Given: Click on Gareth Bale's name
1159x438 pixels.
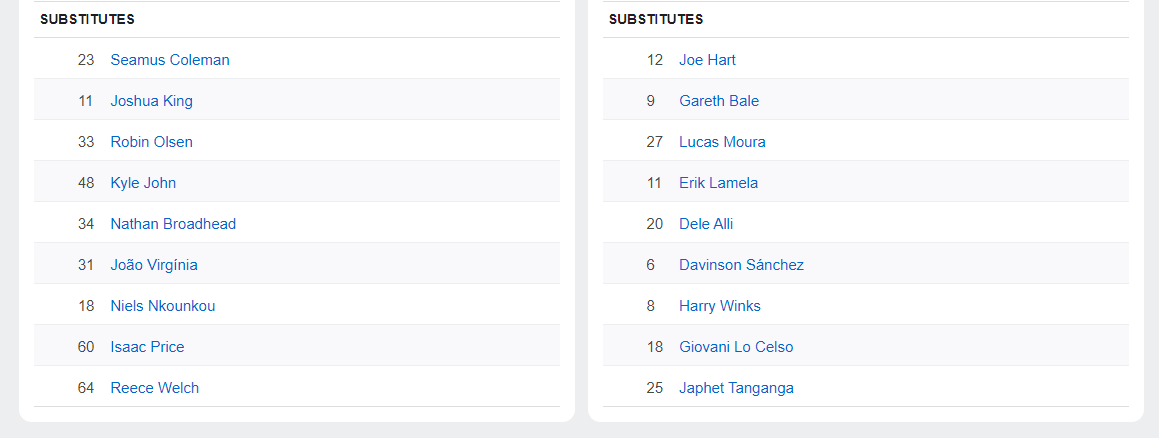Looking at the screenshot, I should point(719,101).
